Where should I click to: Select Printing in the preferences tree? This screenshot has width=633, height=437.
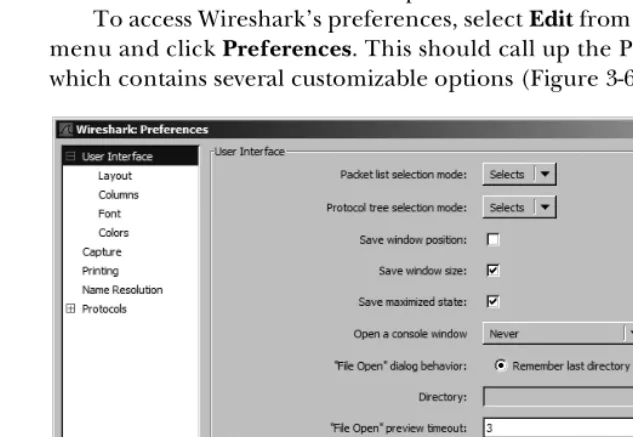pyautogui.click(x=100, y=271)
